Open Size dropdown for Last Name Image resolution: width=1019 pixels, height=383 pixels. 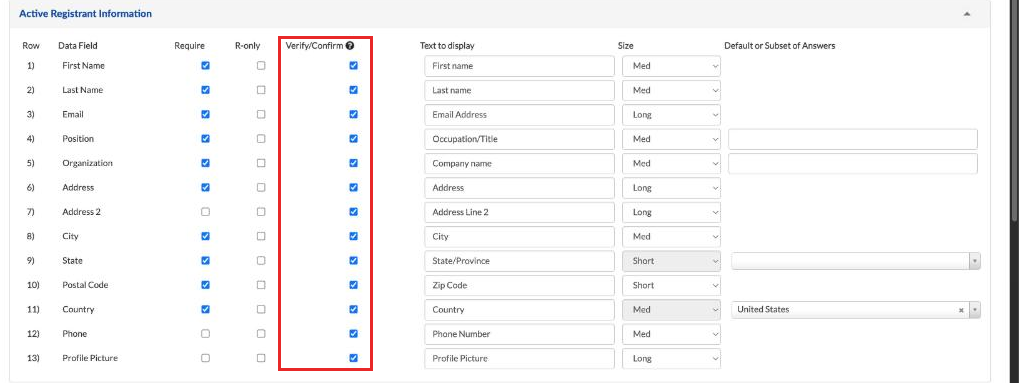[671, 90]
